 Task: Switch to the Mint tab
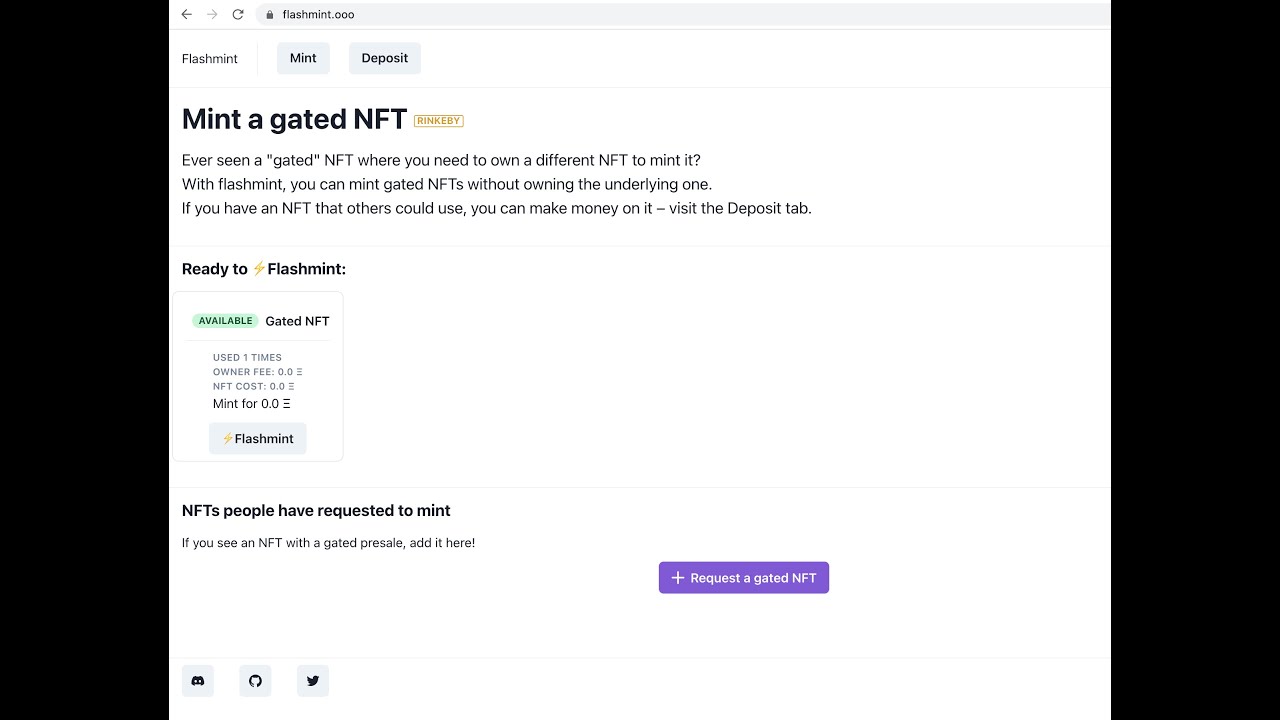coord(303,58)
